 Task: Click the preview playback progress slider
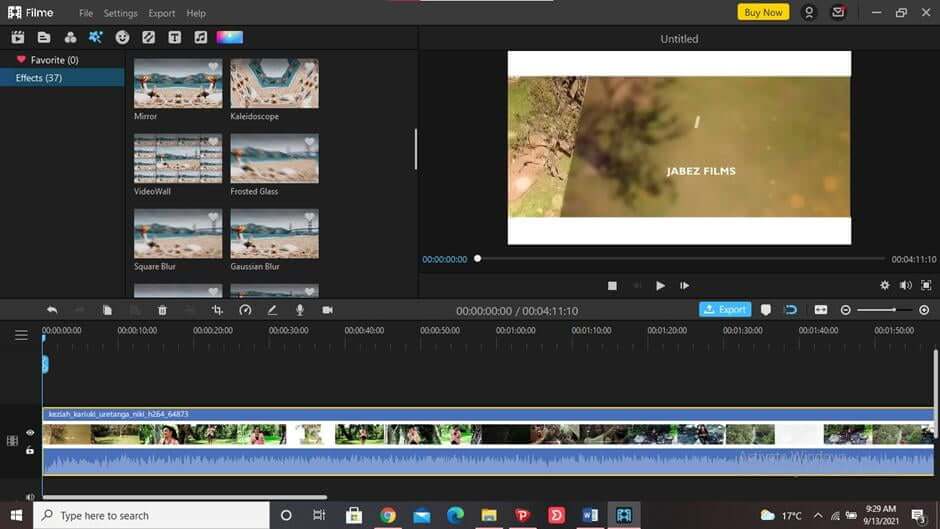click(679, 259)
